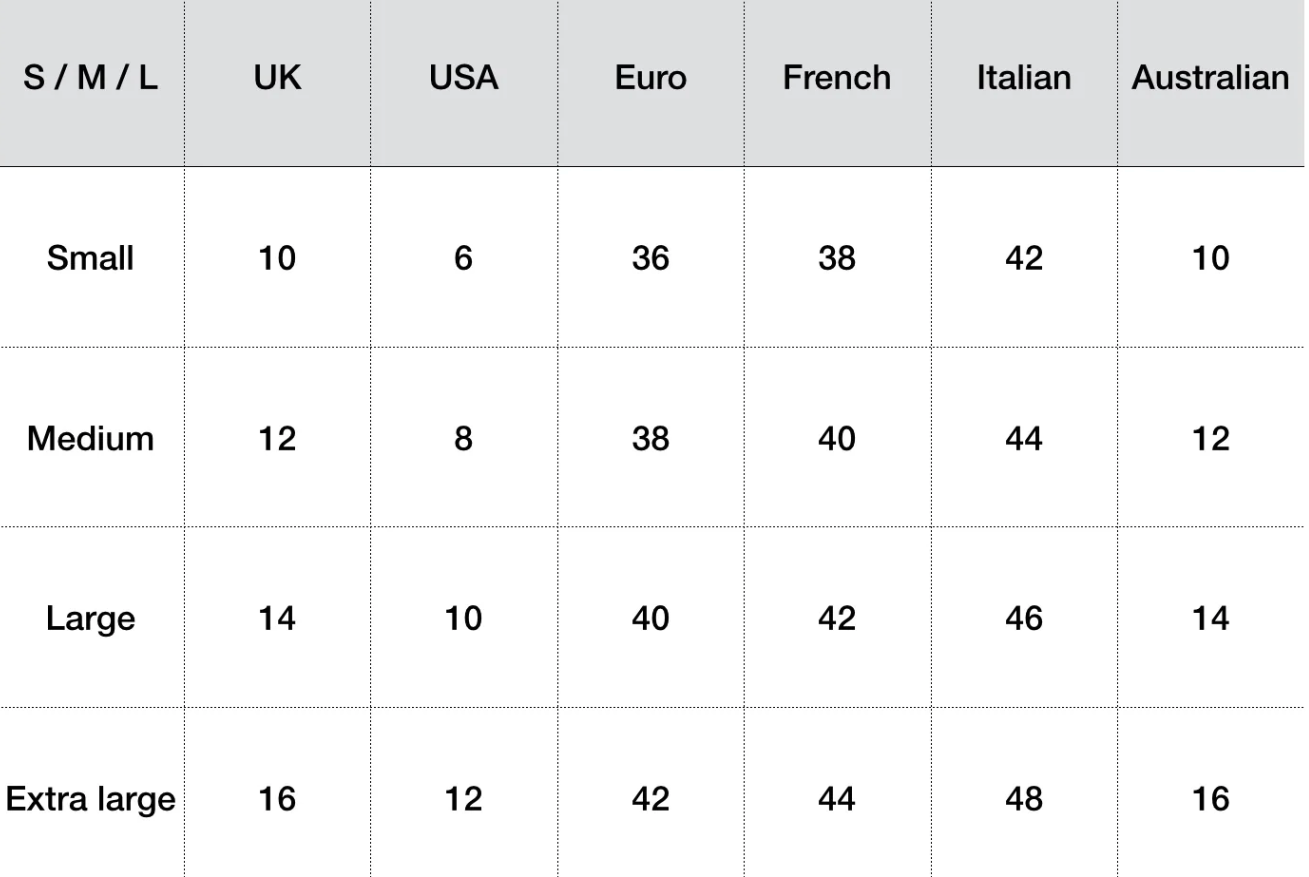The height and width of the screenshot is (877, 1309).
Task: Select the Extra large row label
Action: (x=92, y=800)
